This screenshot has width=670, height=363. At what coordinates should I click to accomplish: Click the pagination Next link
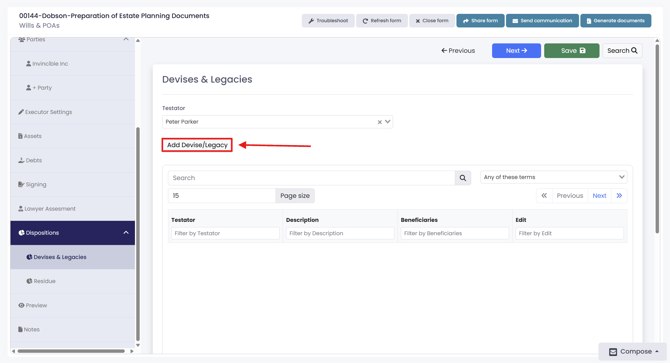[599, 196]
